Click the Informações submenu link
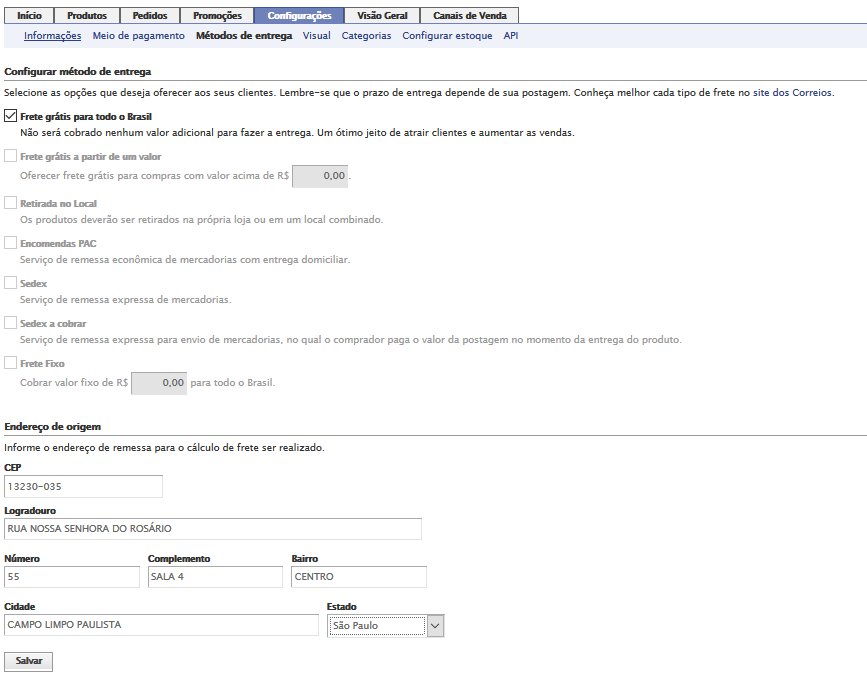 tap(52, 36)
